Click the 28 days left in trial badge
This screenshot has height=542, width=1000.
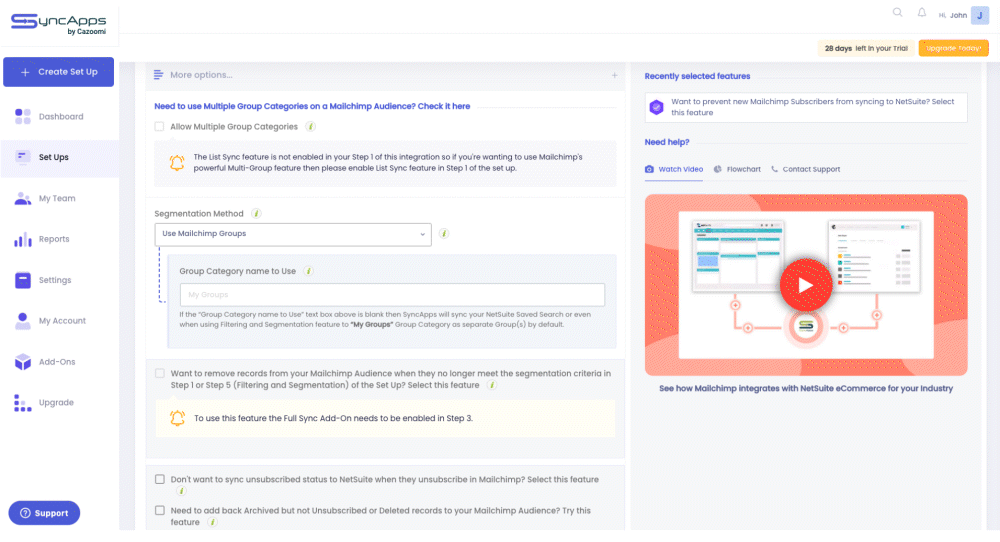[866, 48]
